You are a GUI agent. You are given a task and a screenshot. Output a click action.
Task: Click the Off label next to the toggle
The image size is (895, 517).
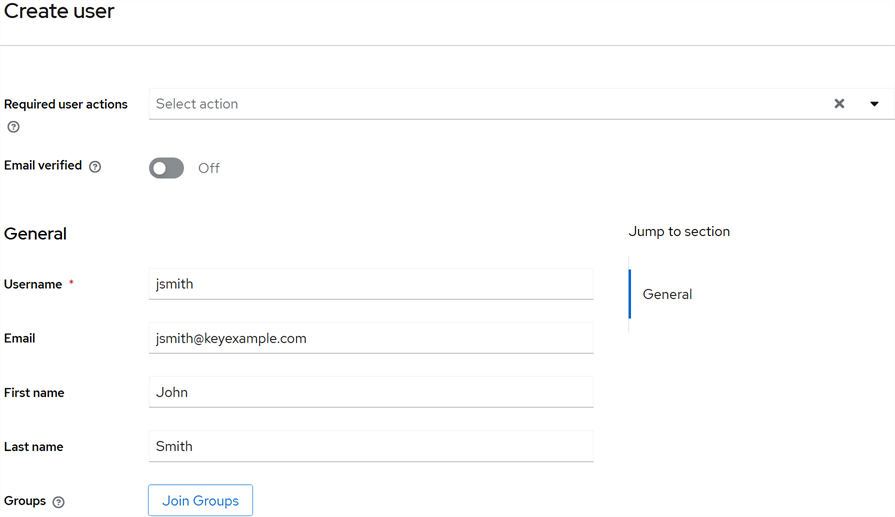(x=208, y=168)
